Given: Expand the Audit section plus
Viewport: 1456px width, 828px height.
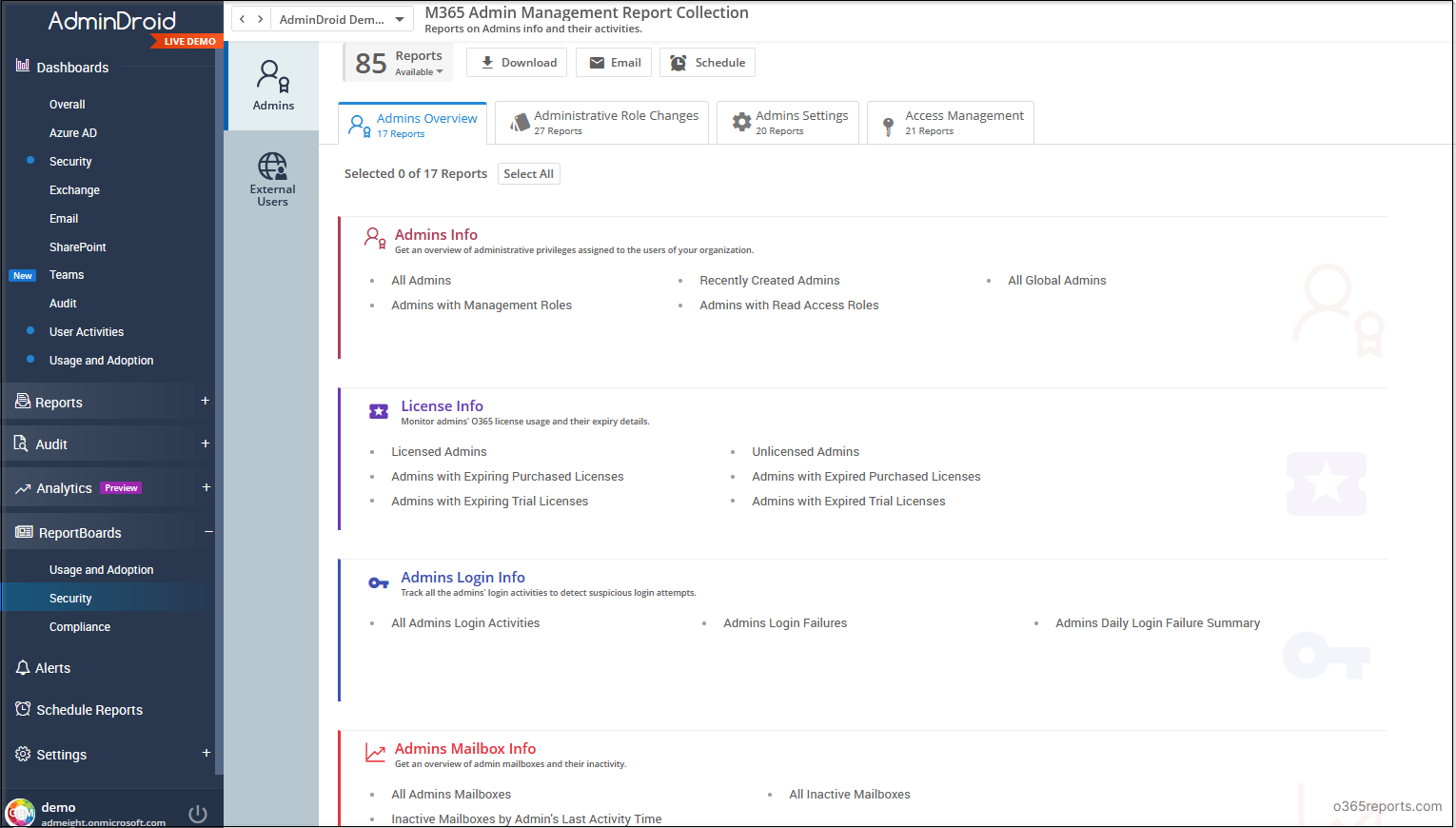Looking at the screenshot, I should pyautogui.click(x=205, y=444).
